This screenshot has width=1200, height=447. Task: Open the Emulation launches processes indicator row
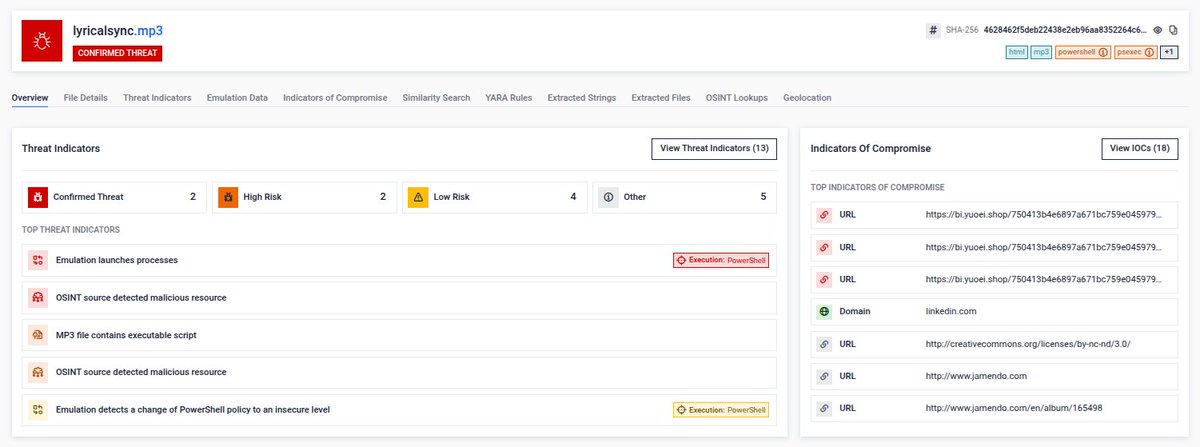399,260
